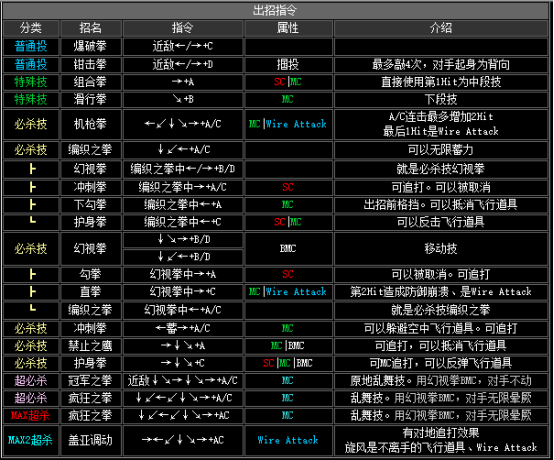Click the 指令 column header
The width and height of the screenshot is (554, 460).
pyautogui.click(x=183, y=28)
